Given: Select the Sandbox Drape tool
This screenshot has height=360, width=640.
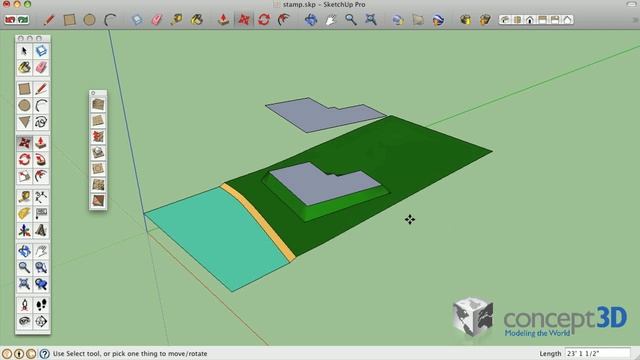Looking at the screenshot, I should 98,169.
